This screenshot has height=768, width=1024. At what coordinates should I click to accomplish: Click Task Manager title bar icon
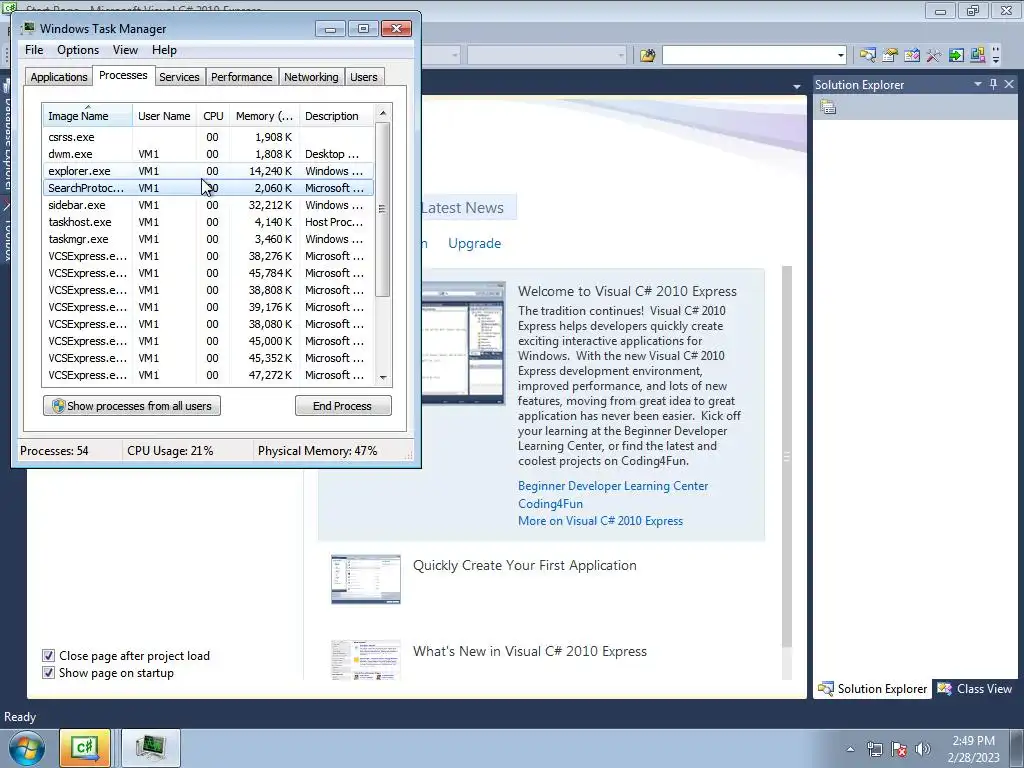28,28
